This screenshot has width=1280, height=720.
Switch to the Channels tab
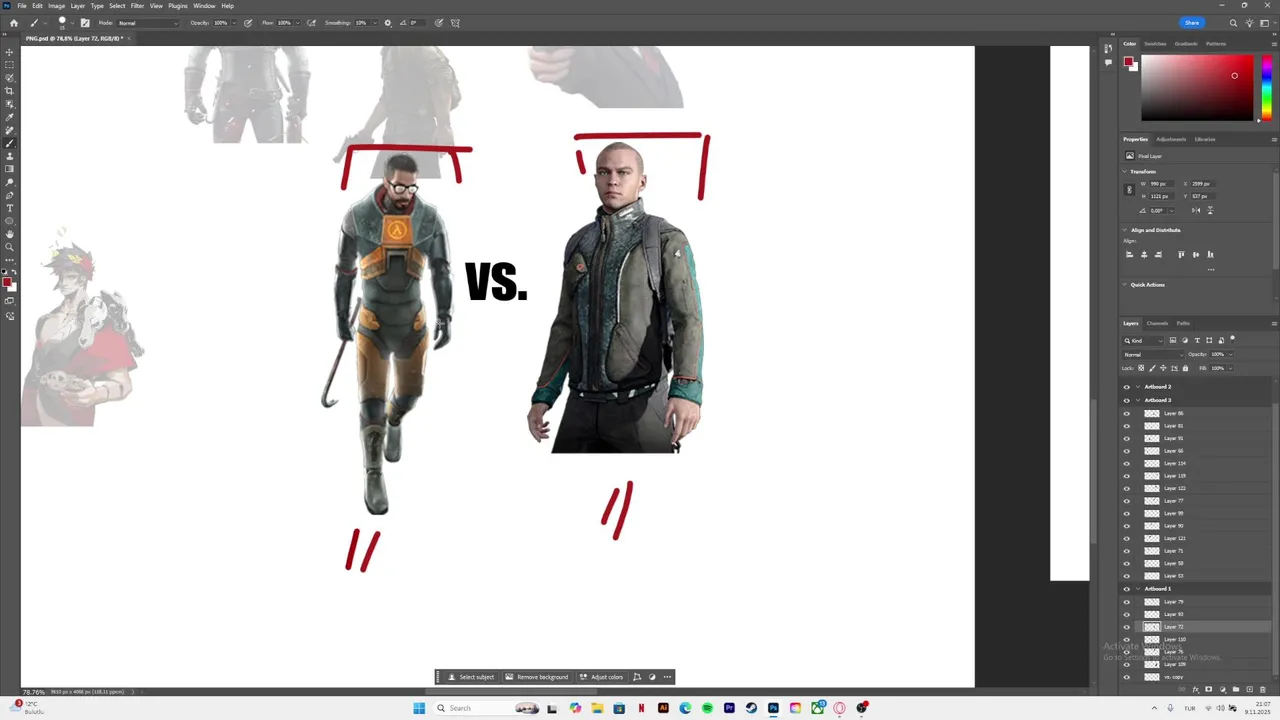1157,323
